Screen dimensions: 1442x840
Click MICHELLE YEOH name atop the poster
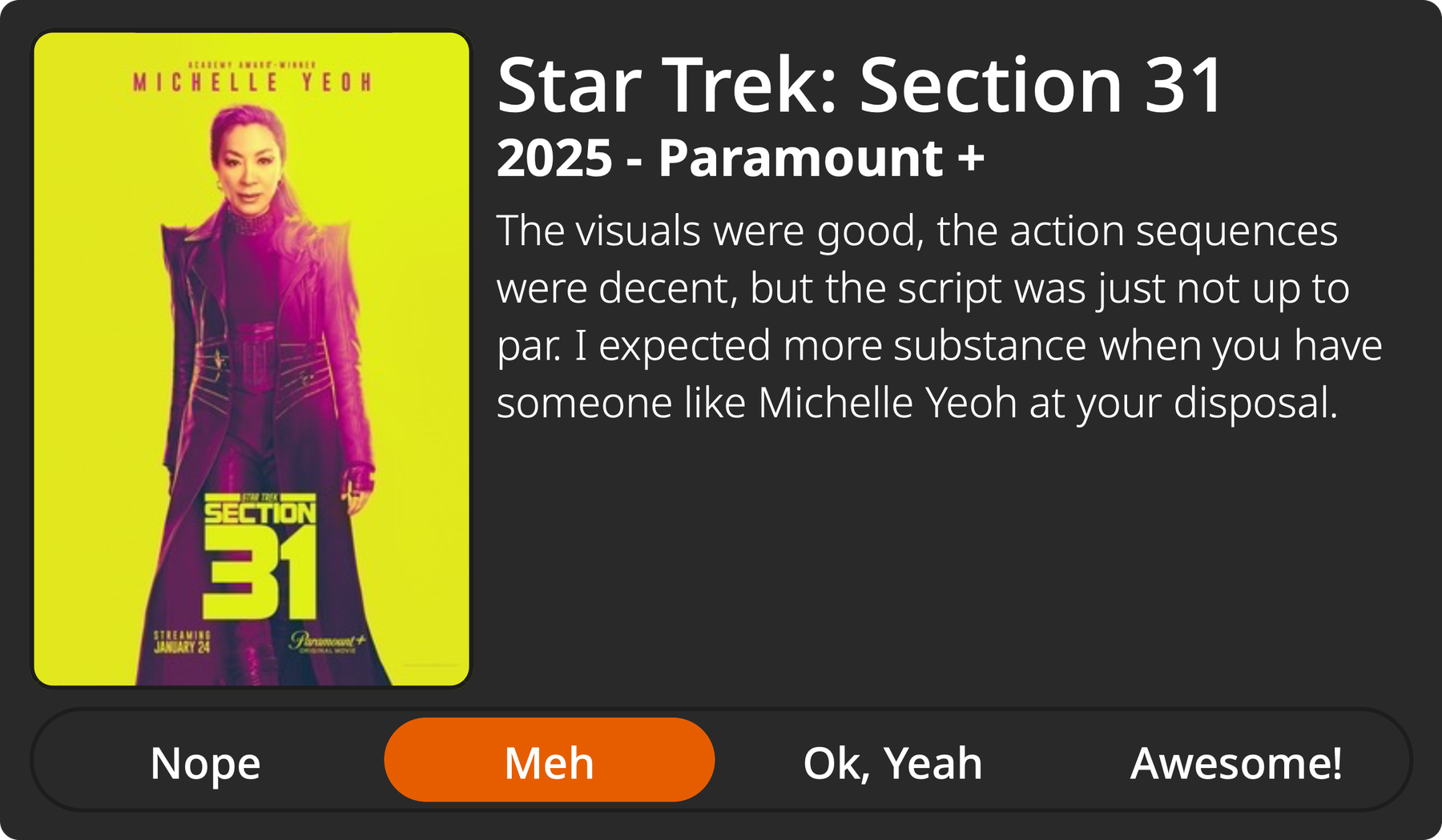pos(252,82)
